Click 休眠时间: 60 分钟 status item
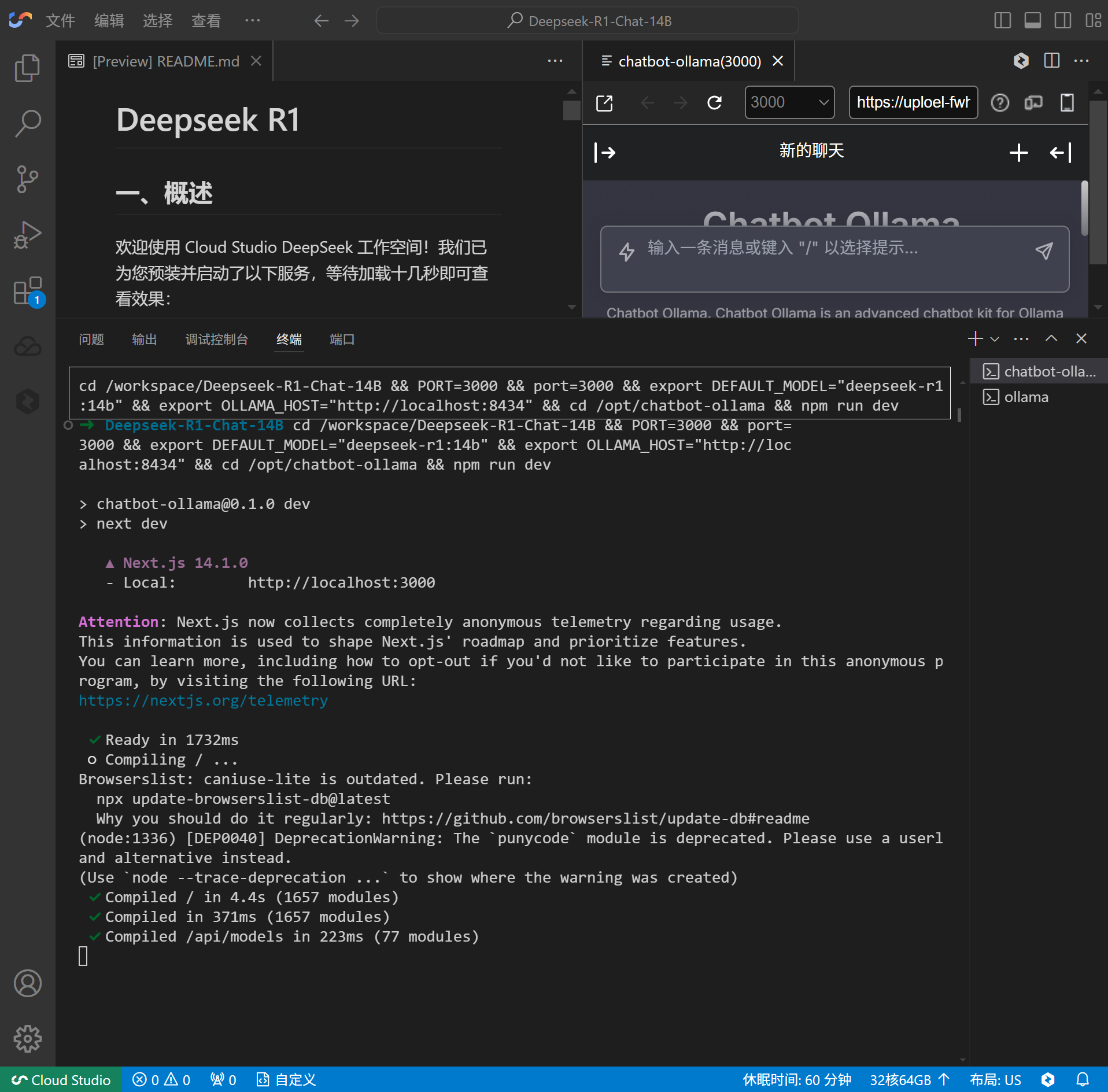 click(x=797, y=1080)
